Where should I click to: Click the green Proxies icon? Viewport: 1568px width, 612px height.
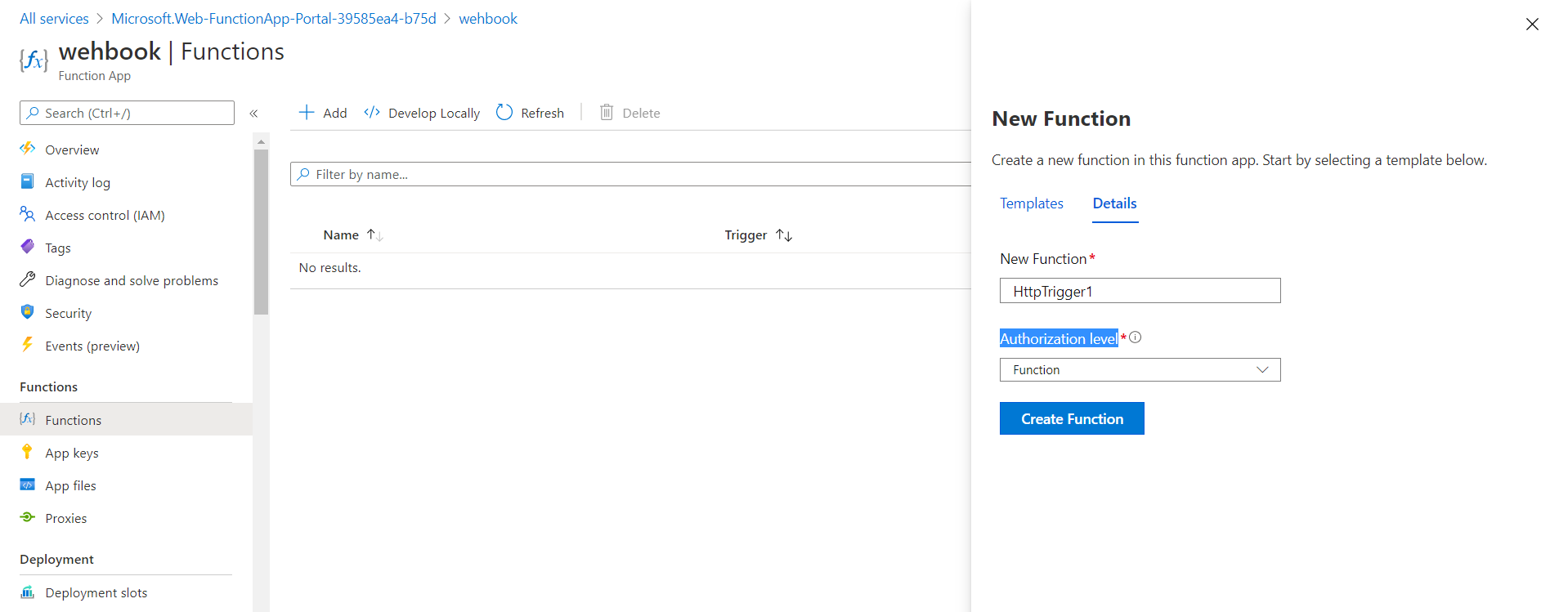pyautogui.click(x=28, y=517)
